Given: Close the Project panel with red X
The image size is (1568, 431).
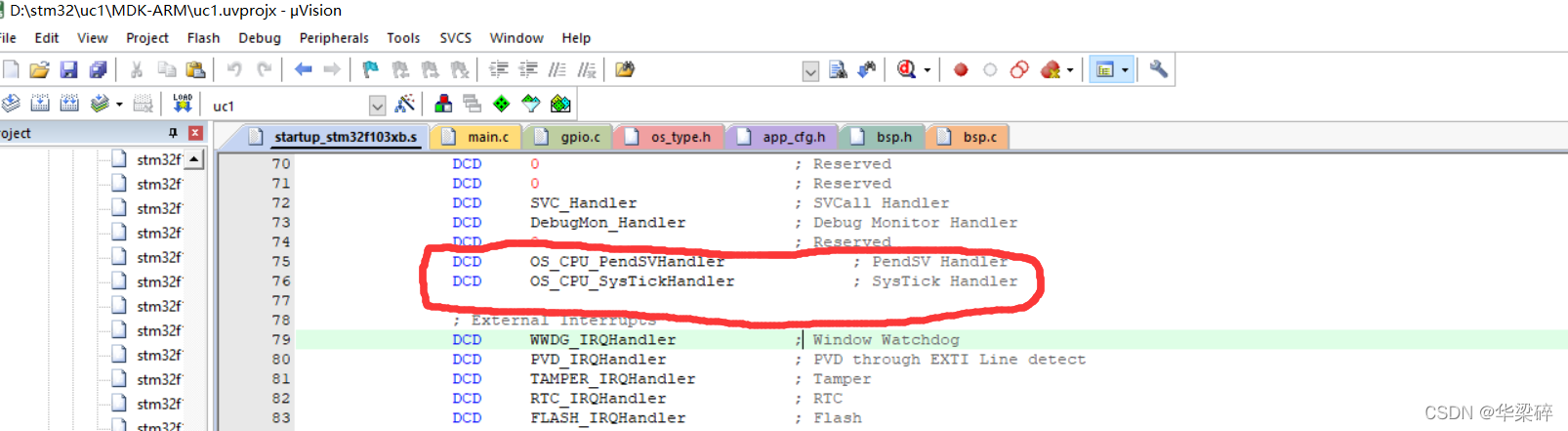Looking at the screenshot, I should click(195, 133).
